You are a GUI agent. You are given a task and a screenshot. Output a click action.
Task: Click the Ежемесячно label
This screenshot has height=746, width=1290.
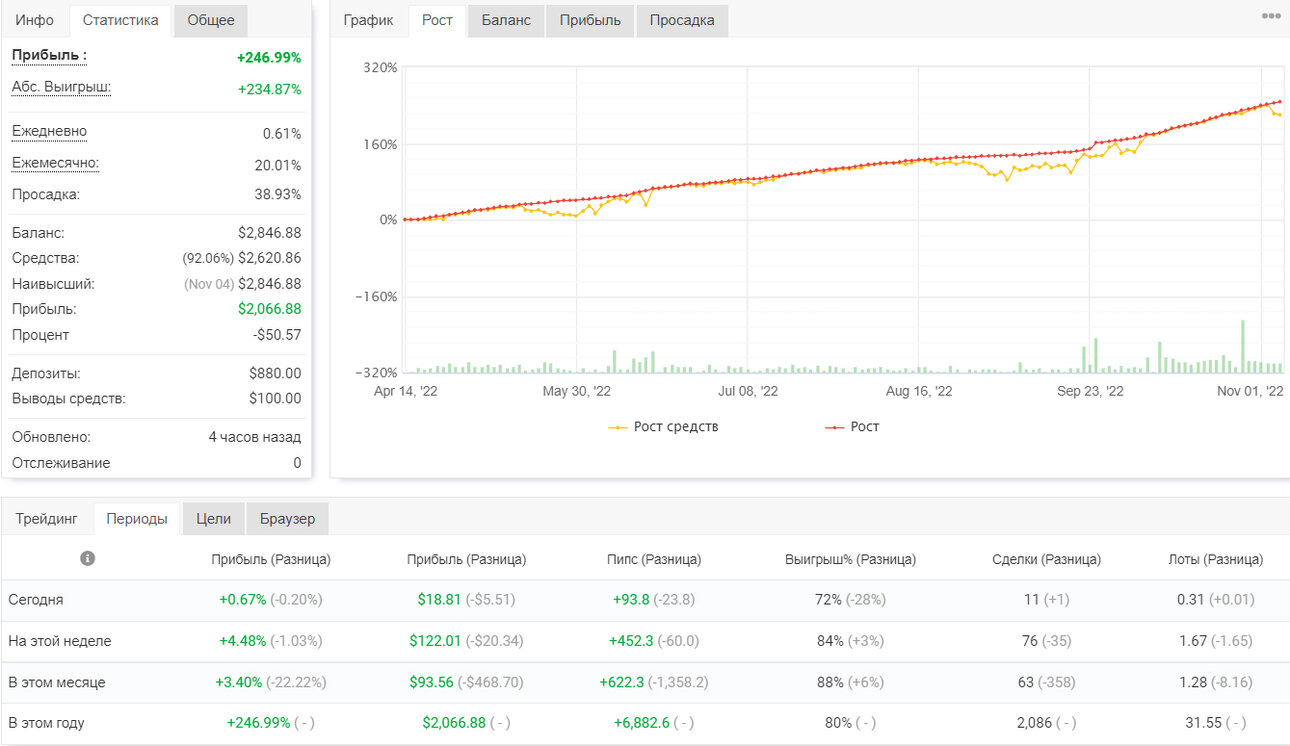[55, 163]
